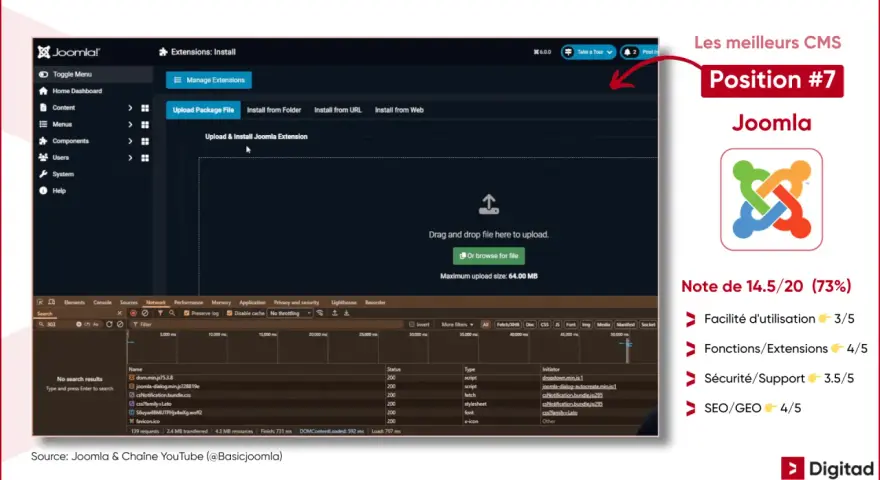This screenshot has height=480, width=880.
Task: Open the DevTools Console tab
Action: [x=102, y=303]
